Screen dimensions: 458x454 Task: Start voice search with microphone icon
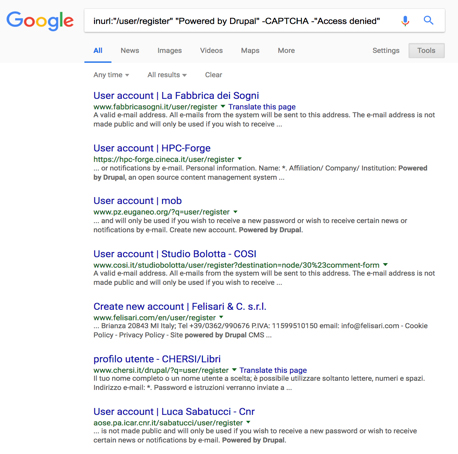[x=405, y=21]
